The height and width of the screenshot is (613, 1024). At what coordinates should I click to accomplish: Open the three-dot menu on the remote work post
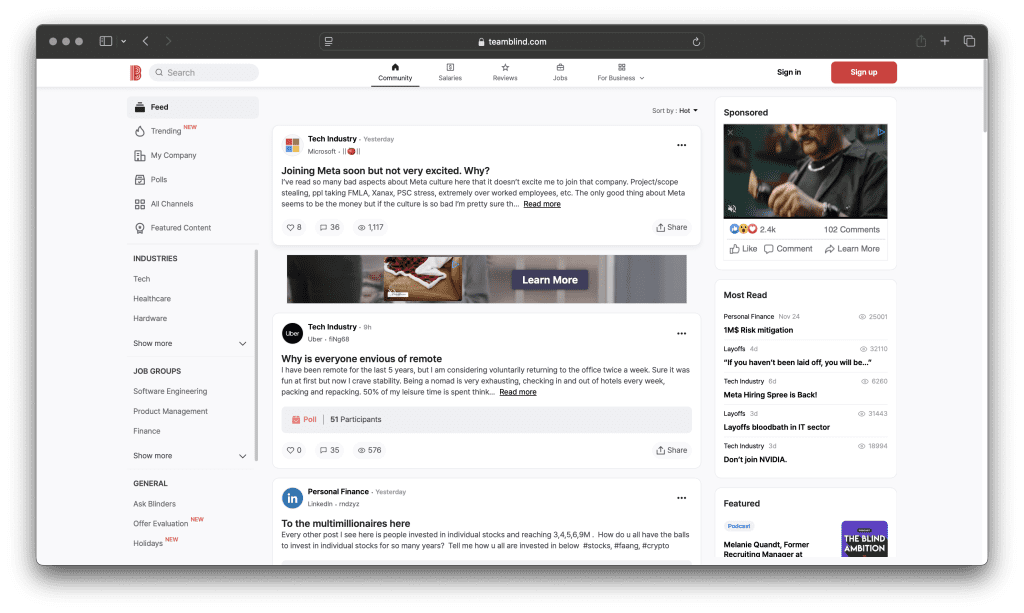click(x=681, y=333)
